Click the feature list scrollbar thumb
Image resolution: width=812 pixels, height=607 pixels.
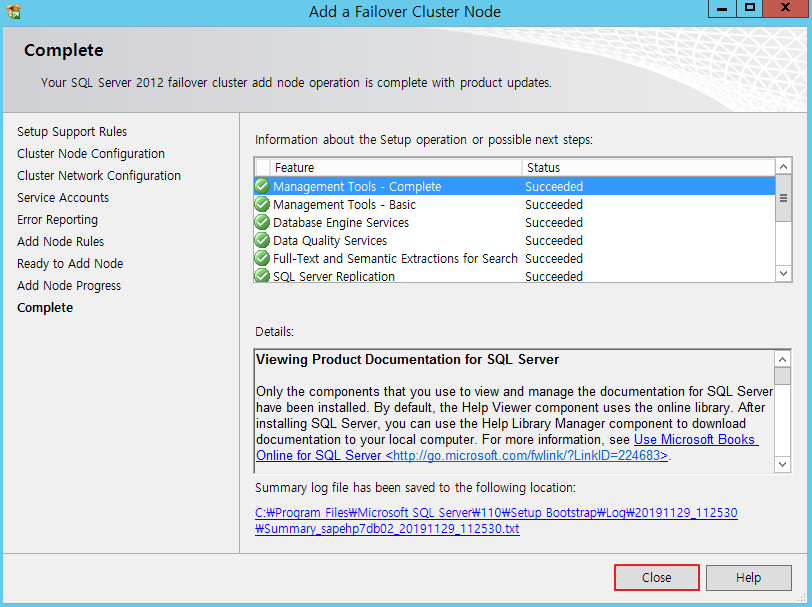(x=784, y=198)
